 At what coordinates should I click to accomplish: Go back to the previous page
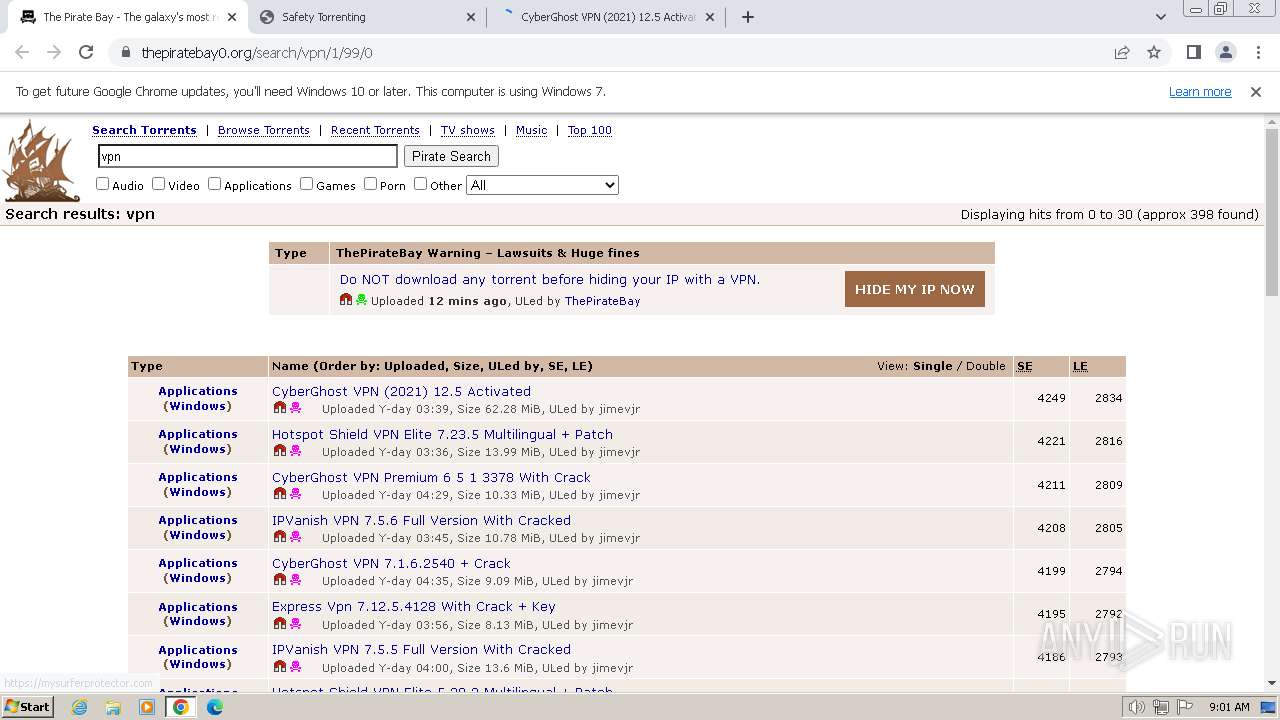pos(22,53)
